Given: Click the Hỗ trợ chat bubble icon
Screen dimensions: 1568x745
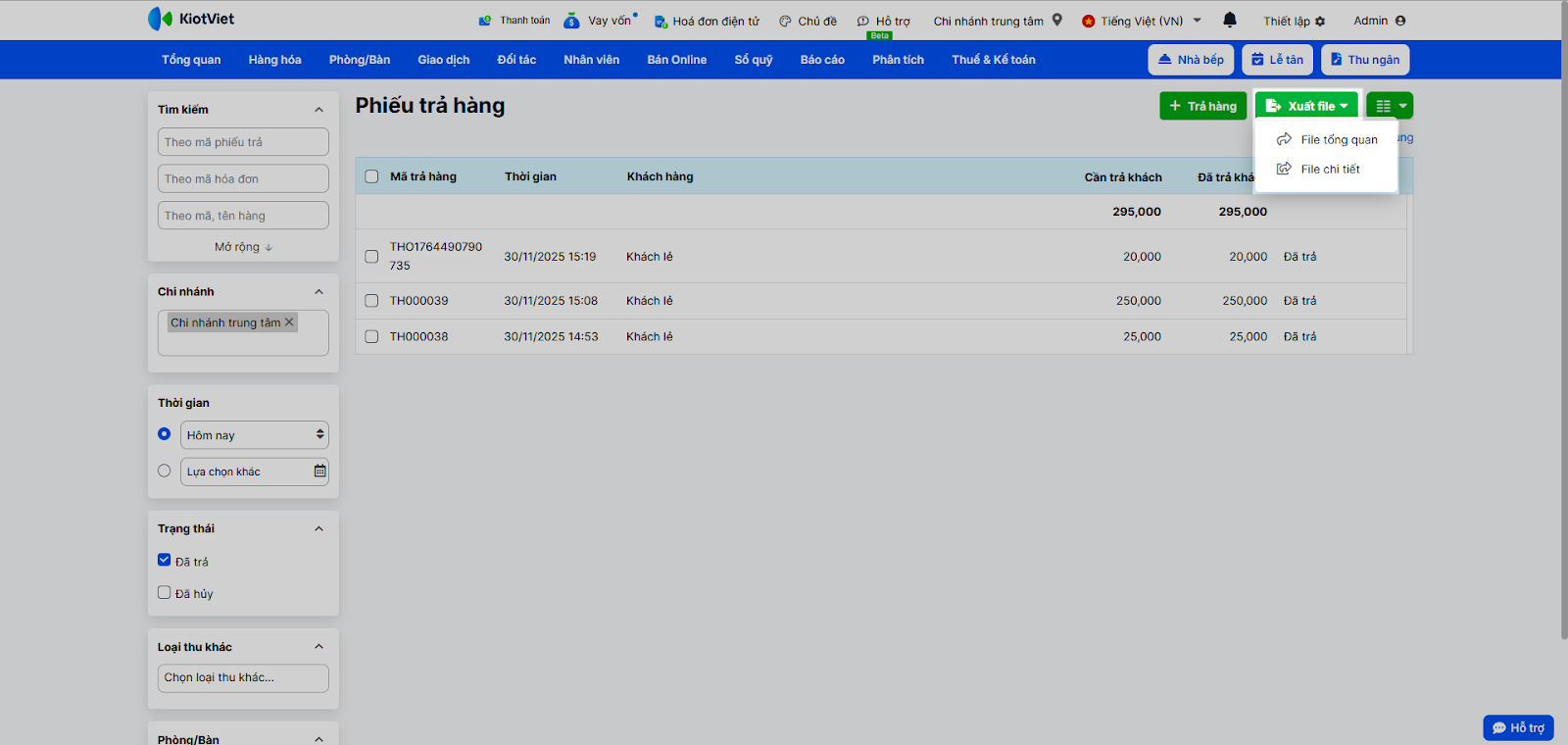Looking at the screenshot, I should (x=863, y=21).
